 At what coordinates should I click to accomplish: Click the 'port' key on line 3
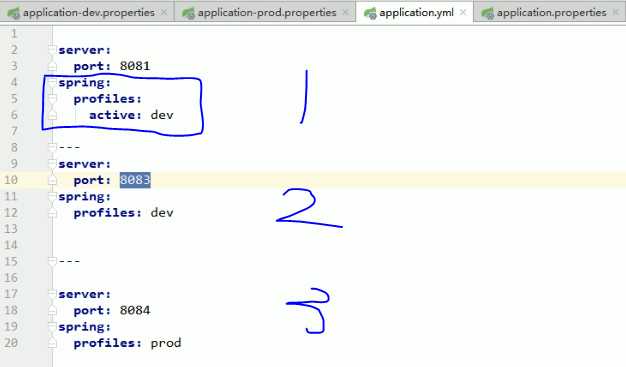(89, 66)
